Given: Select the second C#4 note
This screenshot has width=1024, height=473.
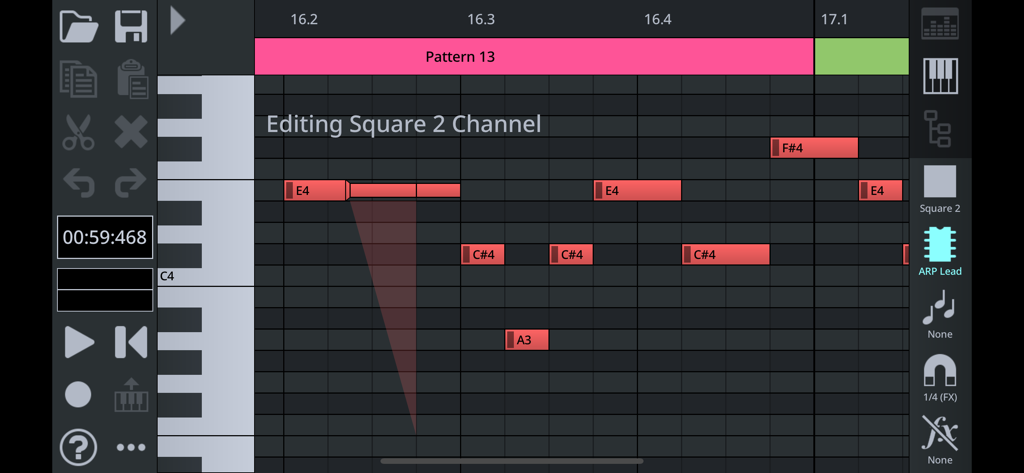Looking at the screenshot, I should pos(571,254).
